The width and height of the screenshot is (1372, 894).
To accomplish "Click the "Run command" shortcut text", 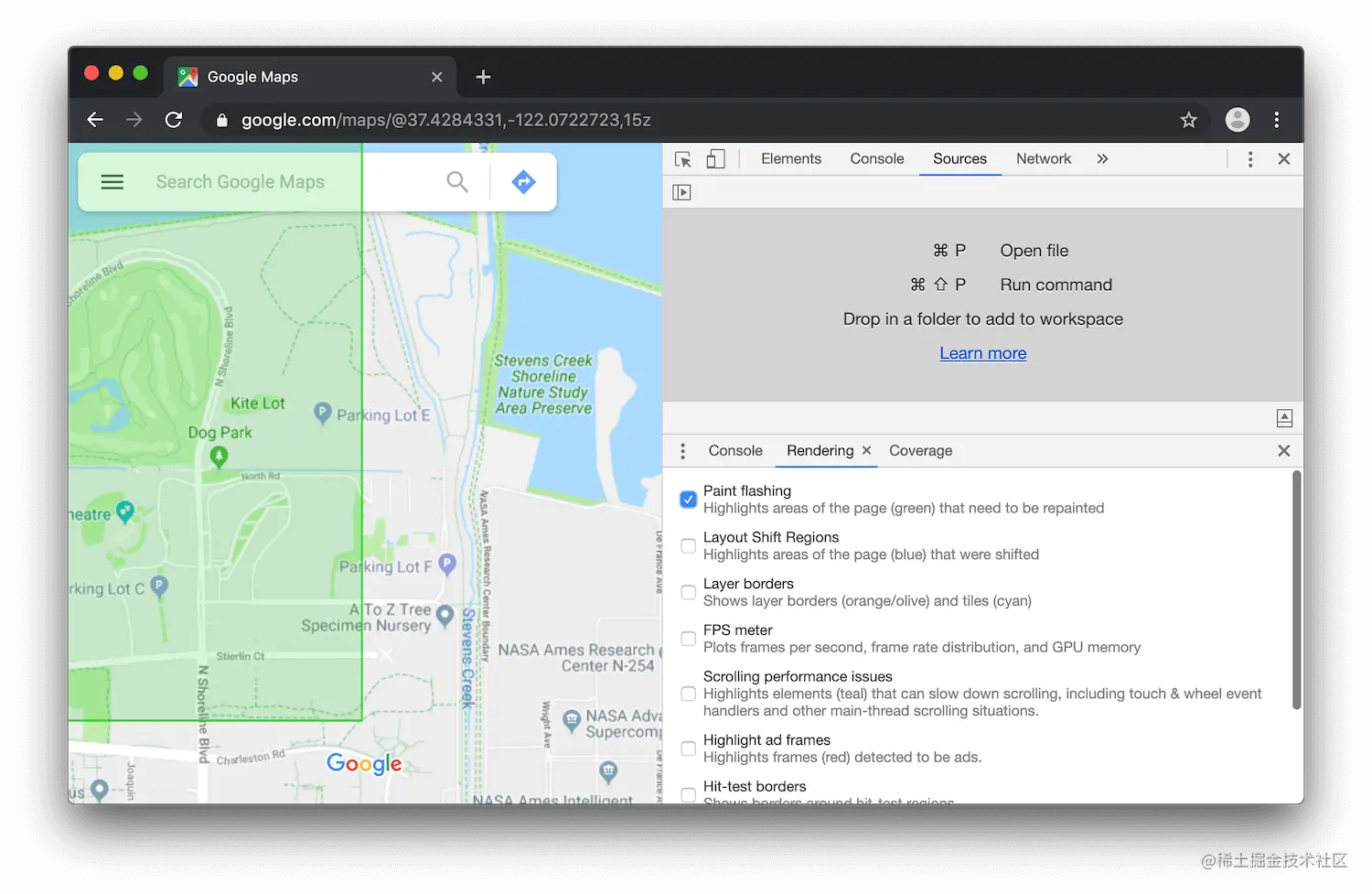I will pos(1056,285).
